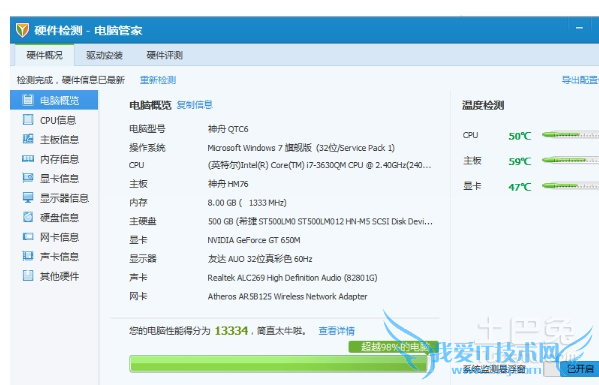The image size is (599, 385).
Task: Click the CPU temperature gauge bar
Action: pos(570,135)
